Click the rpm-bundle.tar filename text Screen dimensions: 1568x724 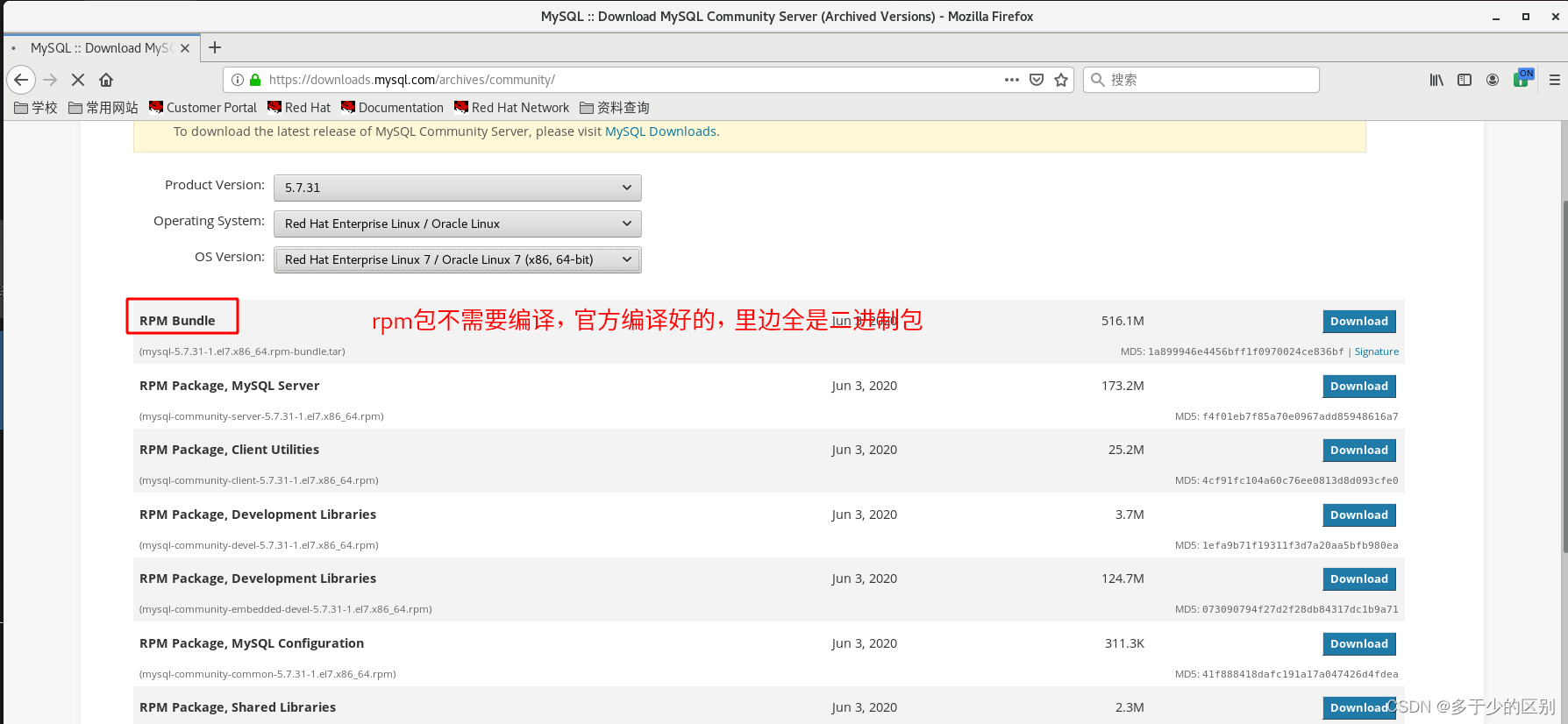coord(242,351)
